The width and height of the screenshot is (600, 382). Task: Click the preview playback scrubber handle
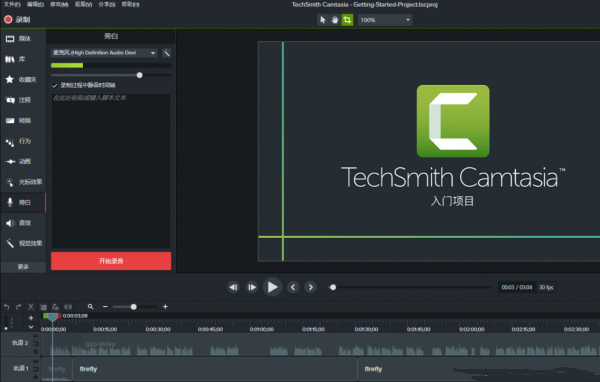pyautogui.click(x=333, y=287)
